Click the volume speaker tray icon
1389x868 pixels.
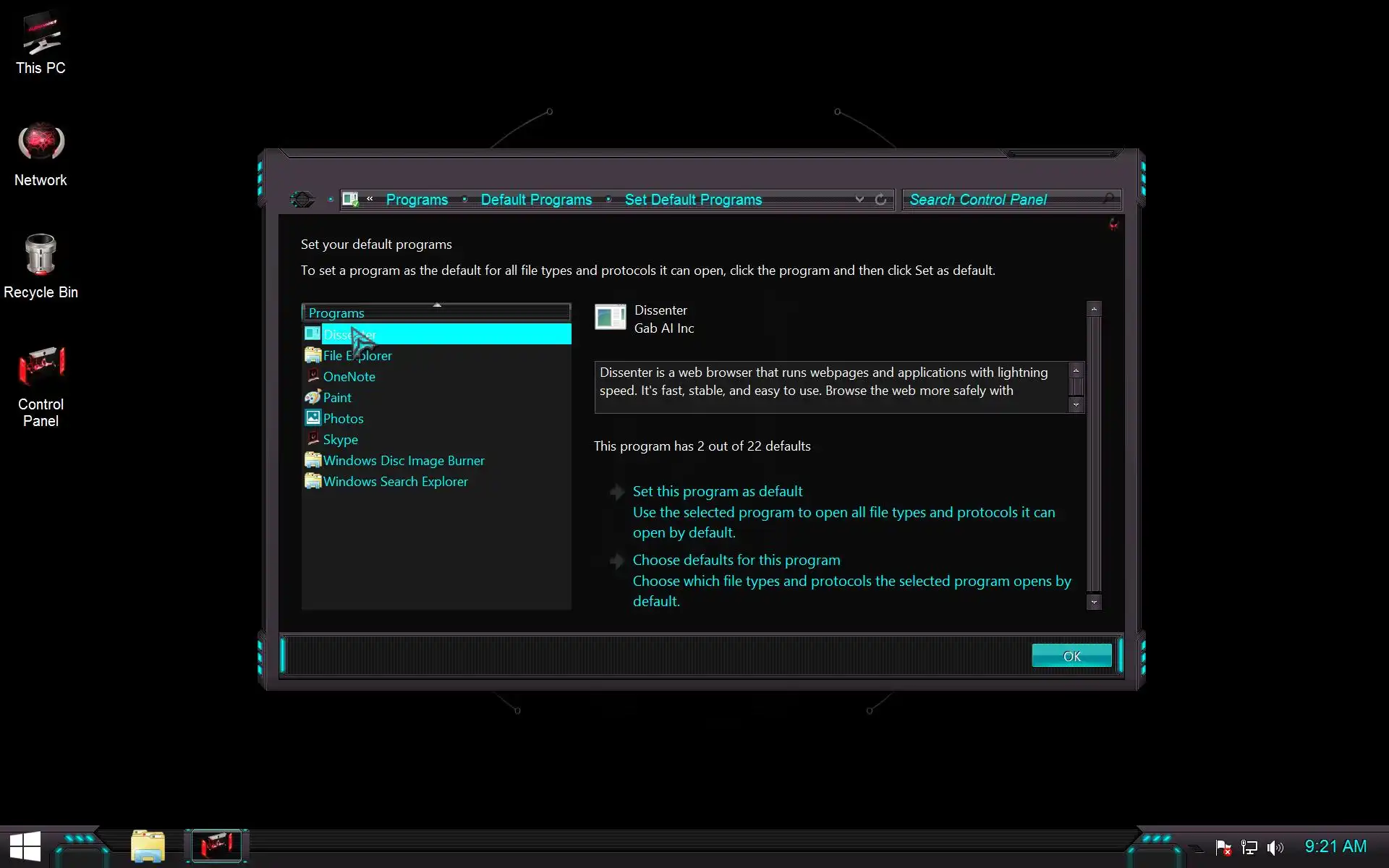(1275, 847)
